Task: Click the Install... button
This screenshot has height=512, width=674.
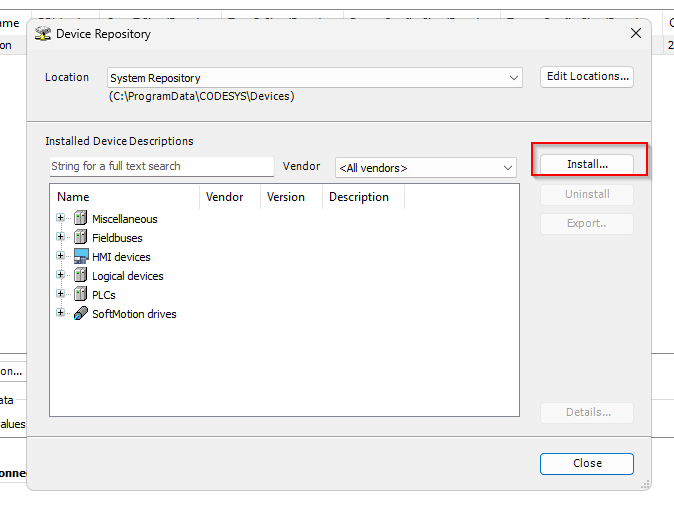Action: [x=587, y=163]
